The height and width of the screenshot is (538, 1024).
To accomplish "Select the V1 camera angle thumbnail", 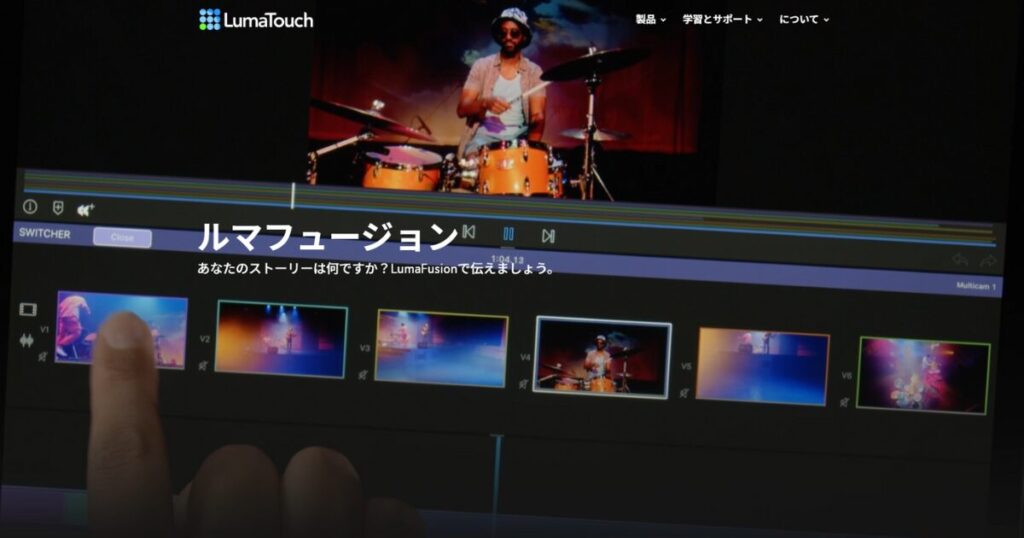I will (x=121, y=330).
